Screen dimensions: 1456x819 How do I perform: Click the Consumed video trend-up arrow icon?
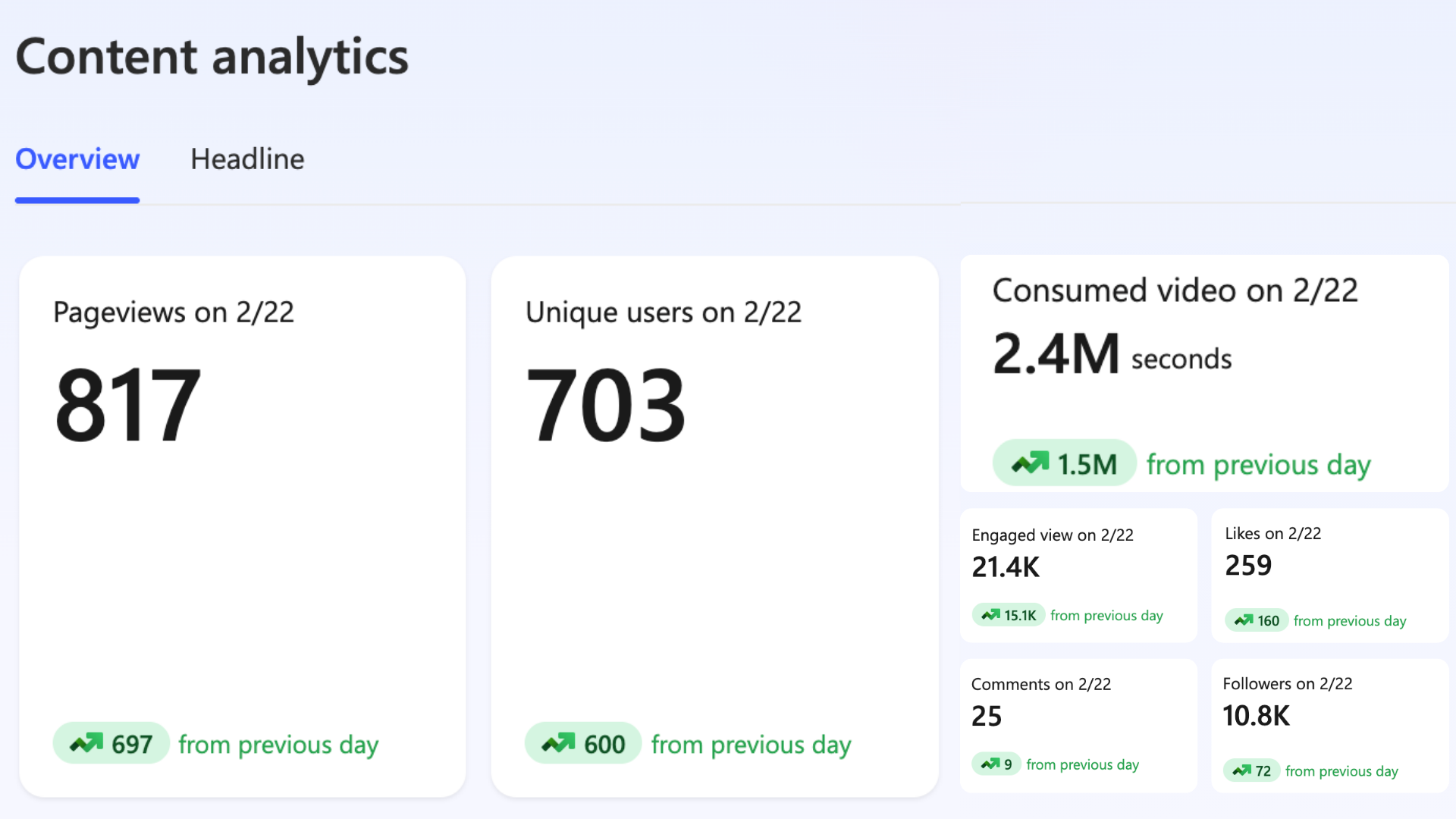[1031, 463]
